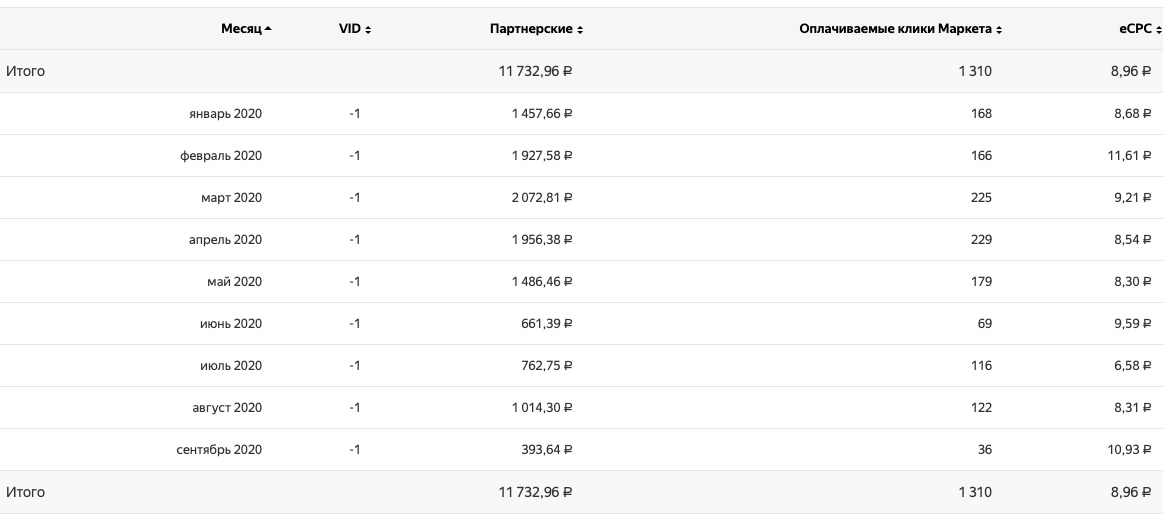Select the август 2020 row

(226, 408)
